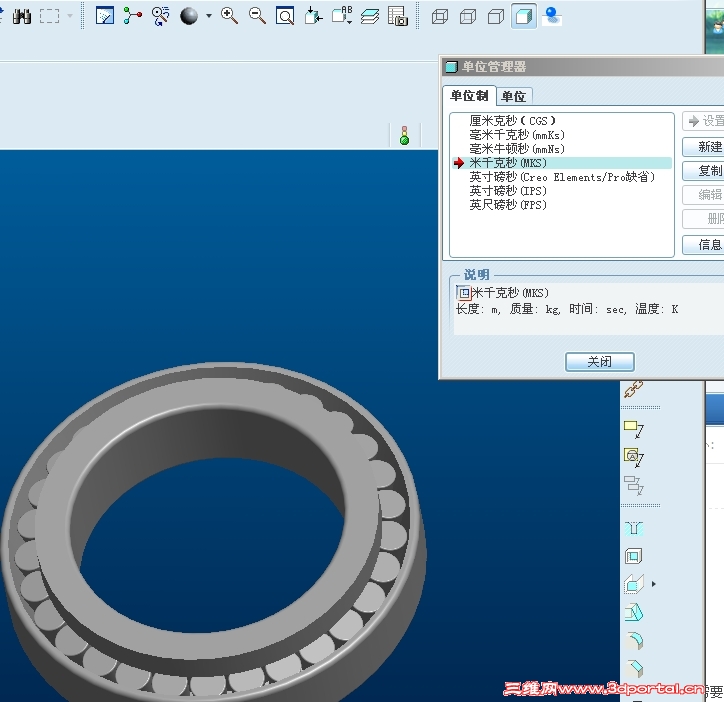Switch to the 单位 tab
The height and width of the screenshot is (702, 724).
point(513,96)
